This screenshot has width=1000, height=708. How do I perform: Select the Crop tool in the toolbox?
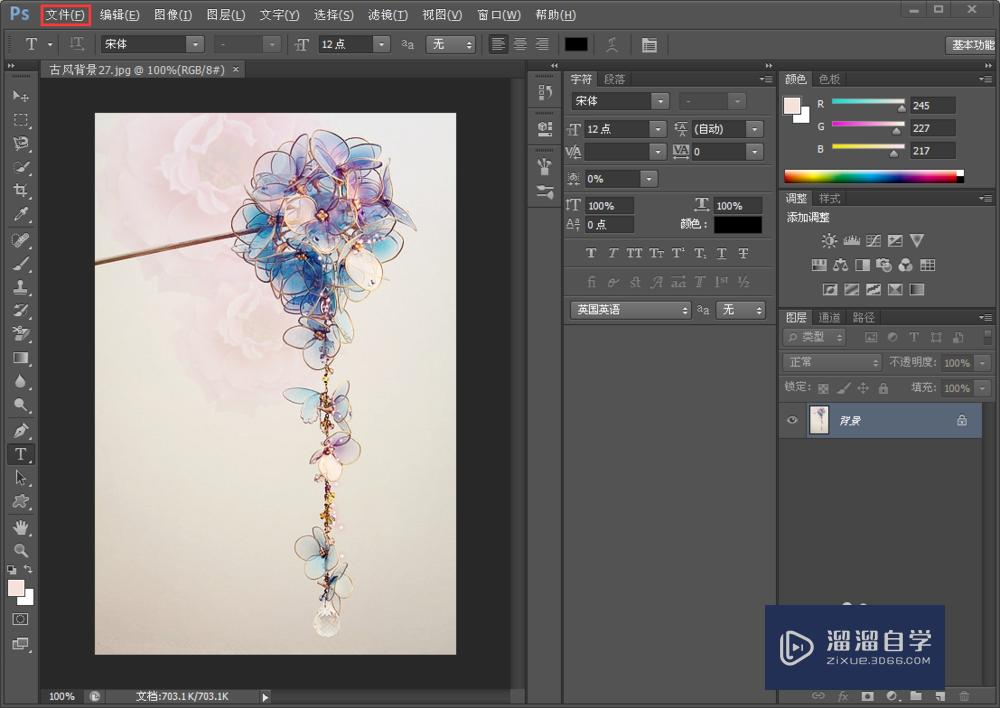(x=20, y=191)
